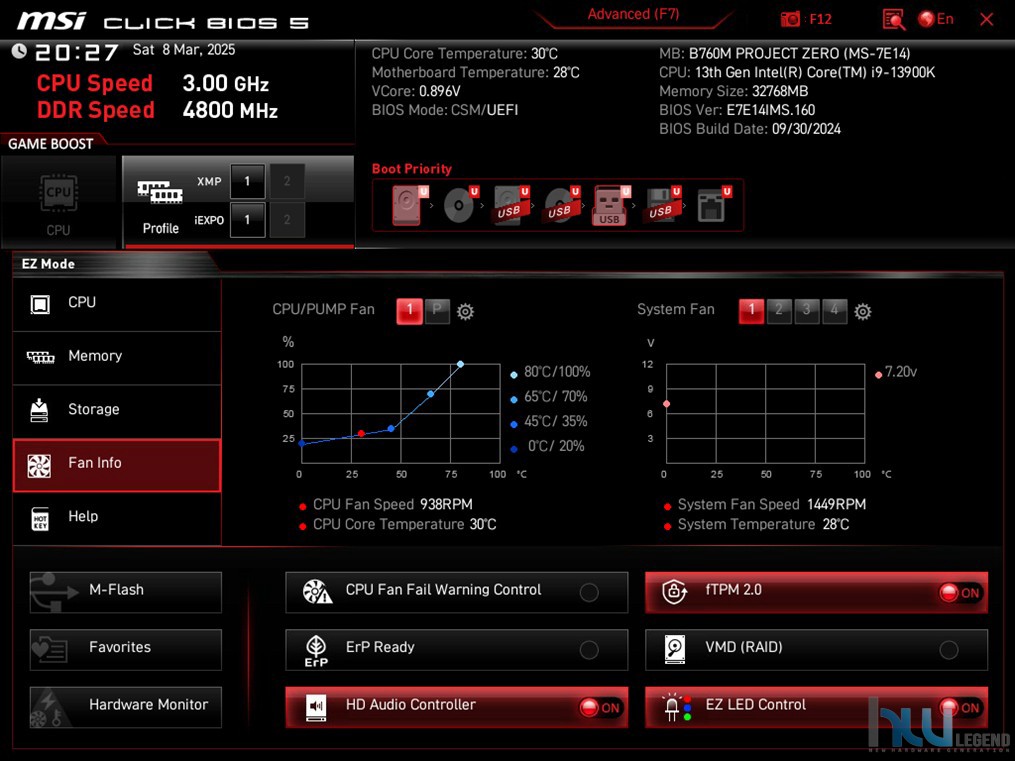Select iEXPO profile 2
Screen dimensions: 1015x761
click(287, 219)
